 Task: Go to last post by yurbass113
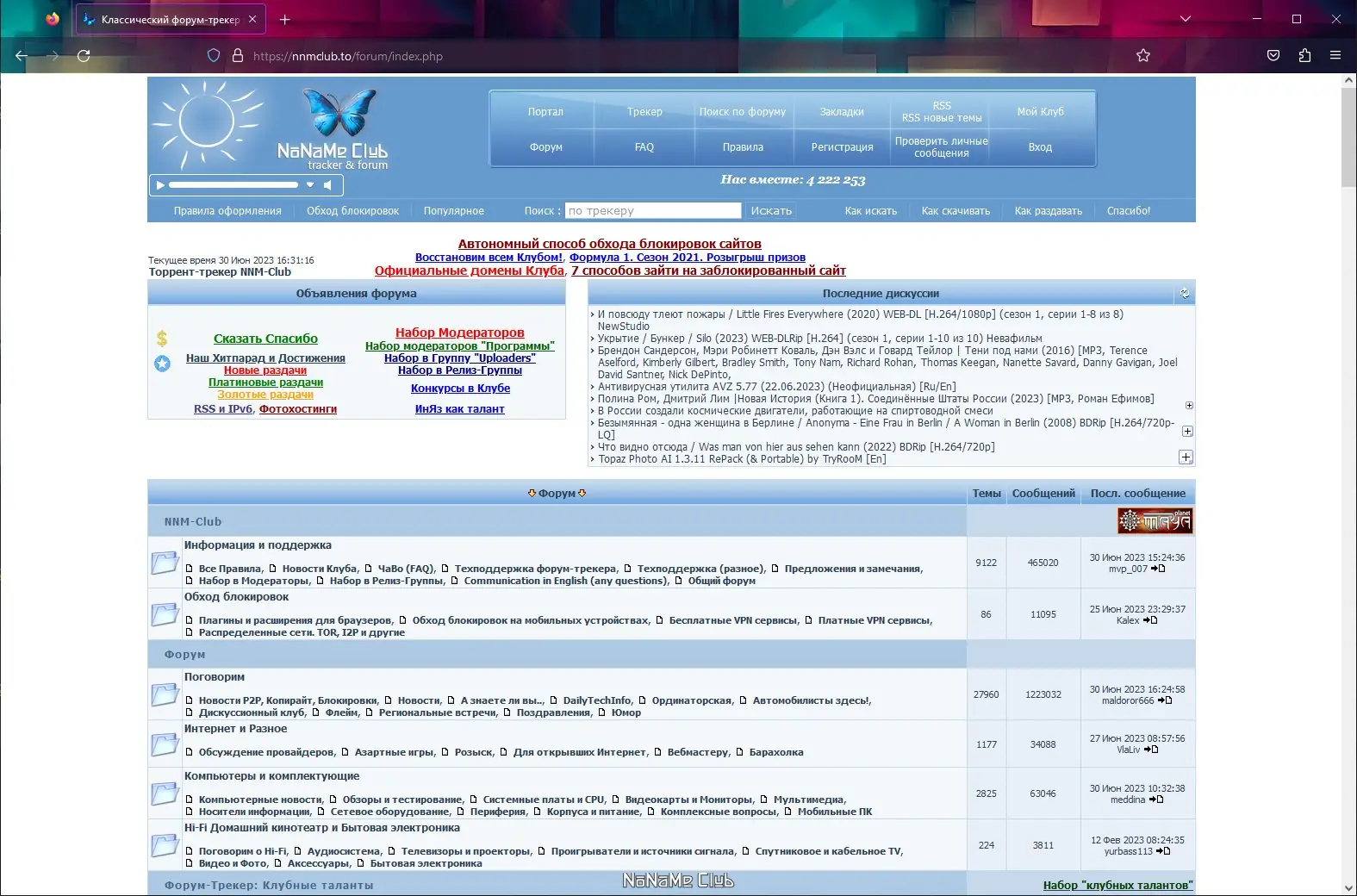1163,851
